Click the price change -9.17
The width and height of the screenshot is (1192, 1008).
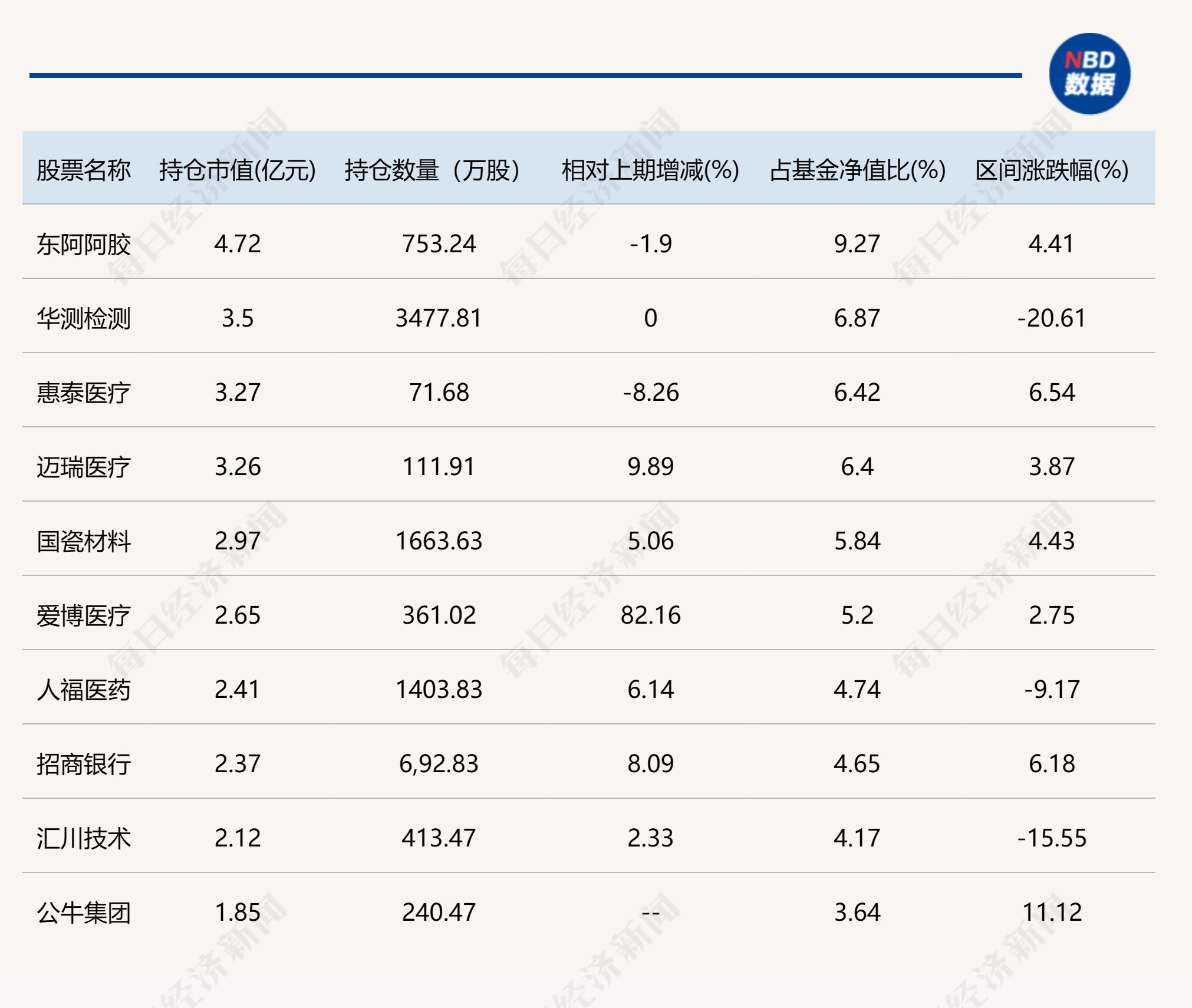click(1052, 690)
